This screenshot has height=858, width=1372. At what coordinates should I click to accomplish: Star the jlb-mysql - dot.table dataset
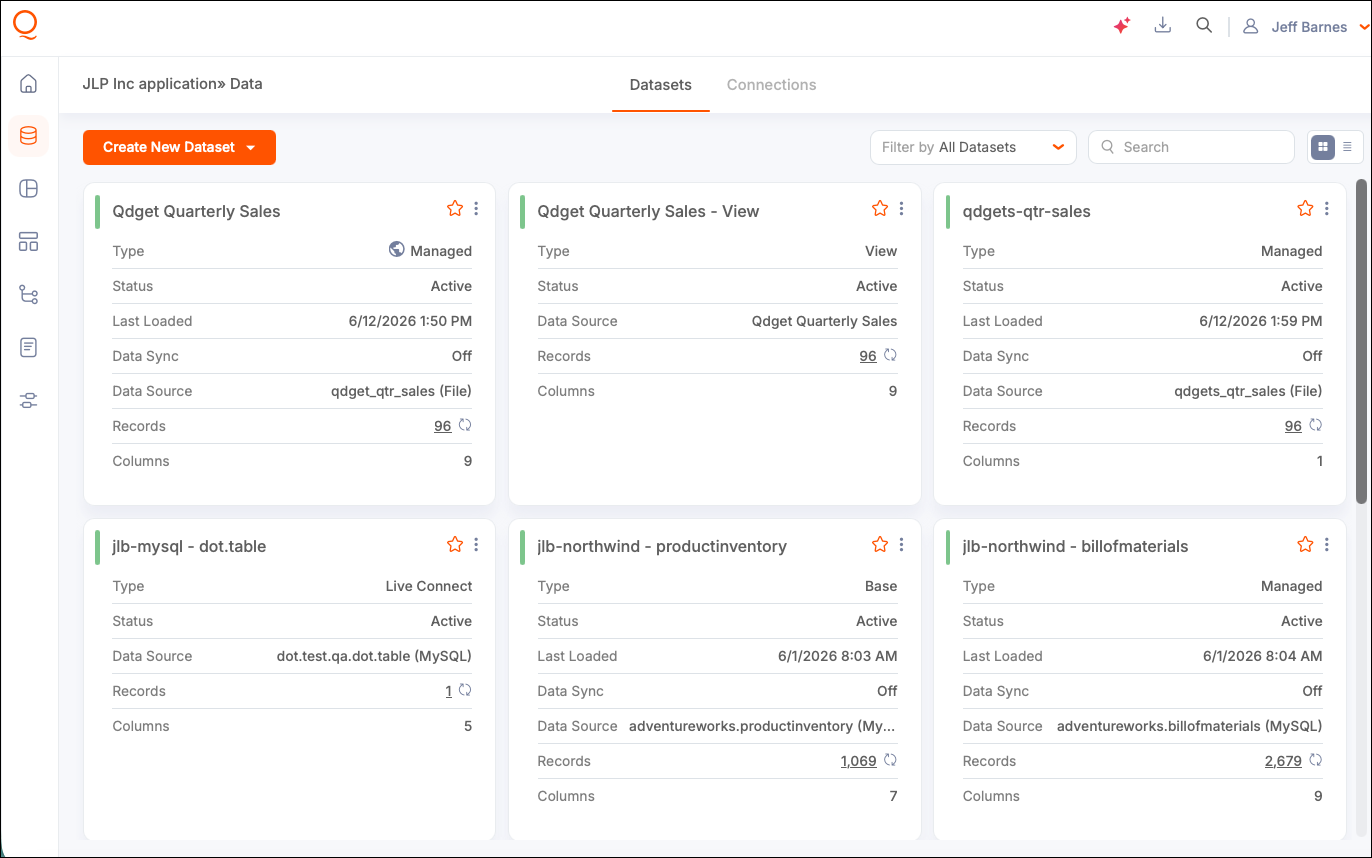(455, 544)
